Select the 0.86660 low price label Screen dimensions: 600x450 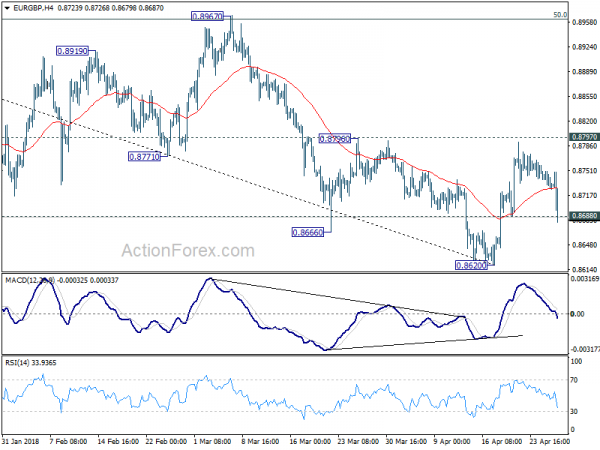coord(307,232)
